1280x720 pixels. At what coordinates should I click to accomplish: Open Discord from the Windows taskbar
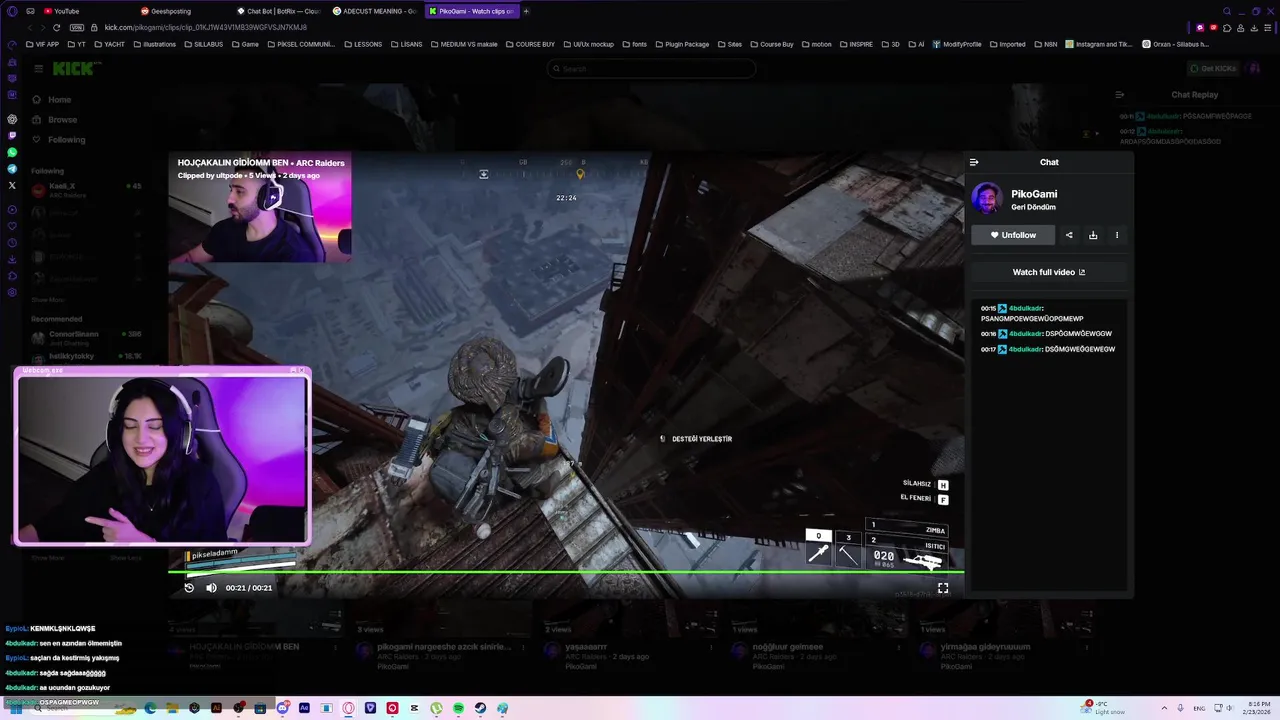pyautogui.click(x=282, y=708)
